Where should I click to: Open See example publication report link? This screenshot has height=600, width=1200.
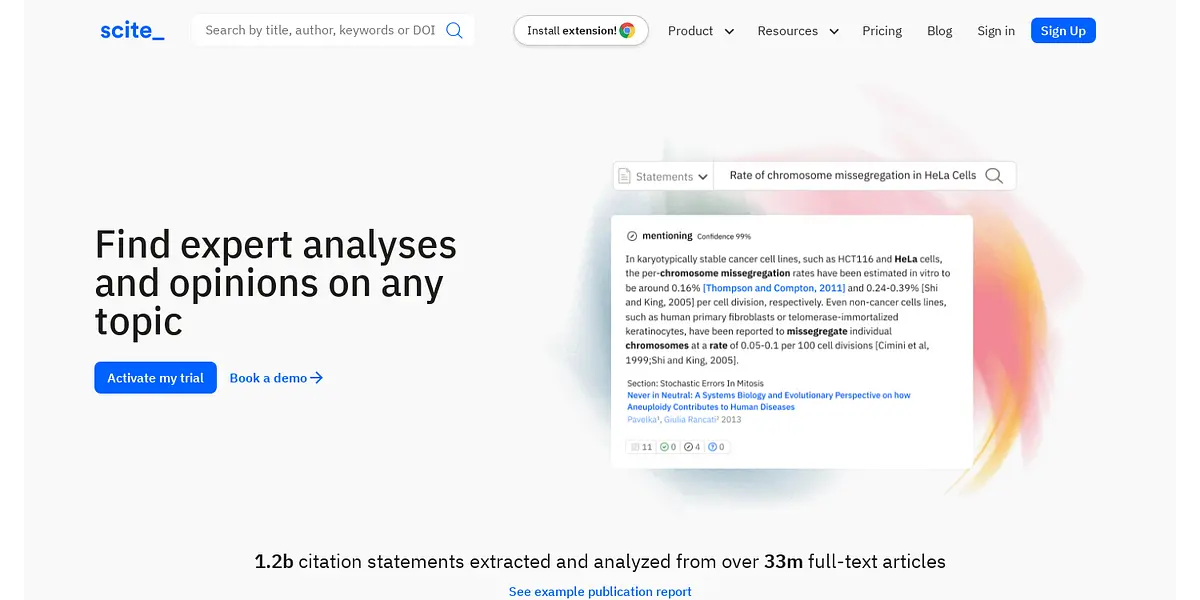pyautogui.click(x=600, y=591)
